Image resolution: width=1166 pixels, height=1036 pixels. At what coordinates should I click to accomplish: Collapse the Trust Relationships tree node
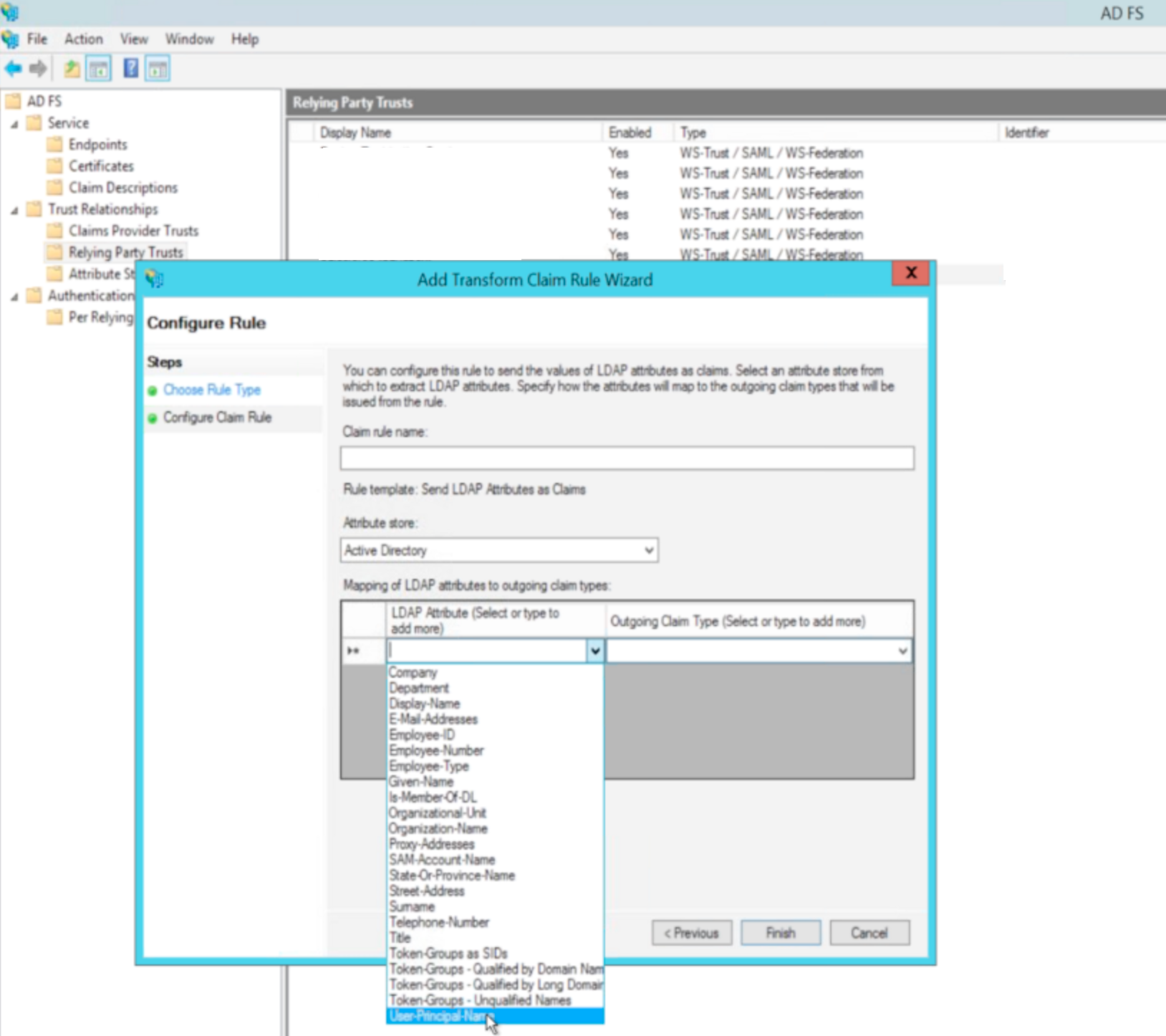pyautogui.click(x=14, y=211)
